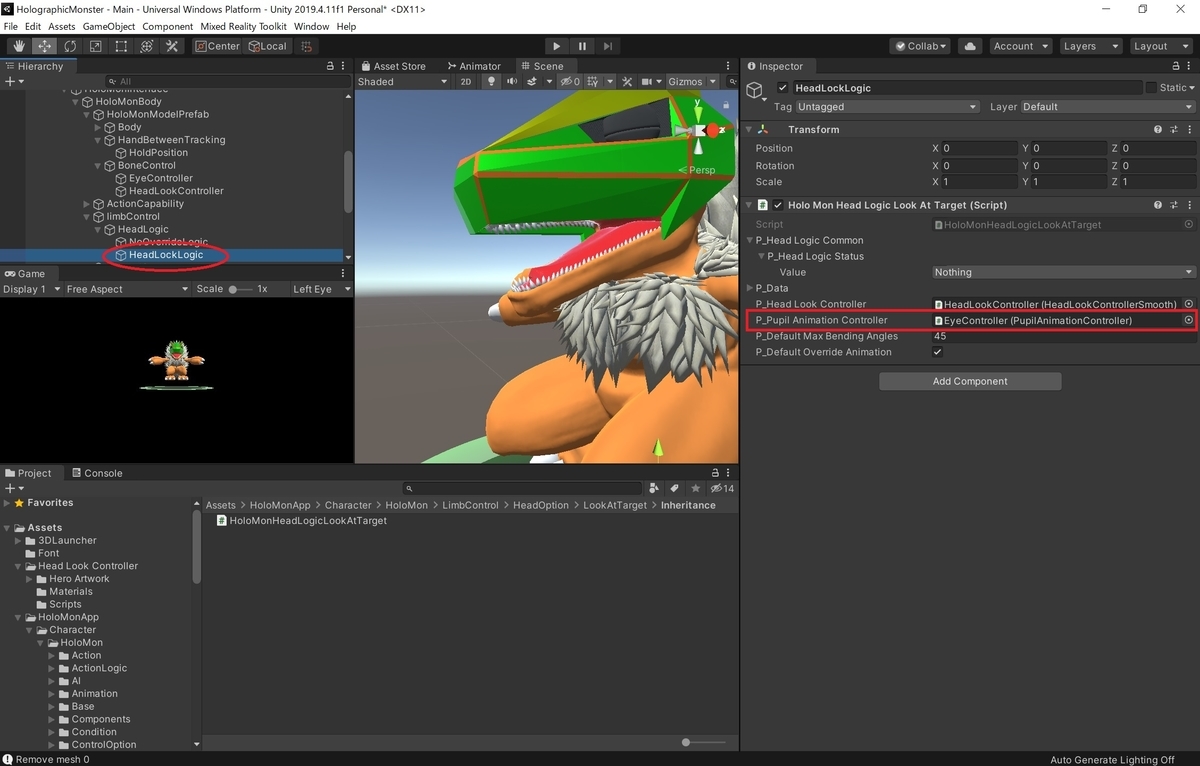Click the Pause button
The image size is (1200, 766).
(582, 46)
